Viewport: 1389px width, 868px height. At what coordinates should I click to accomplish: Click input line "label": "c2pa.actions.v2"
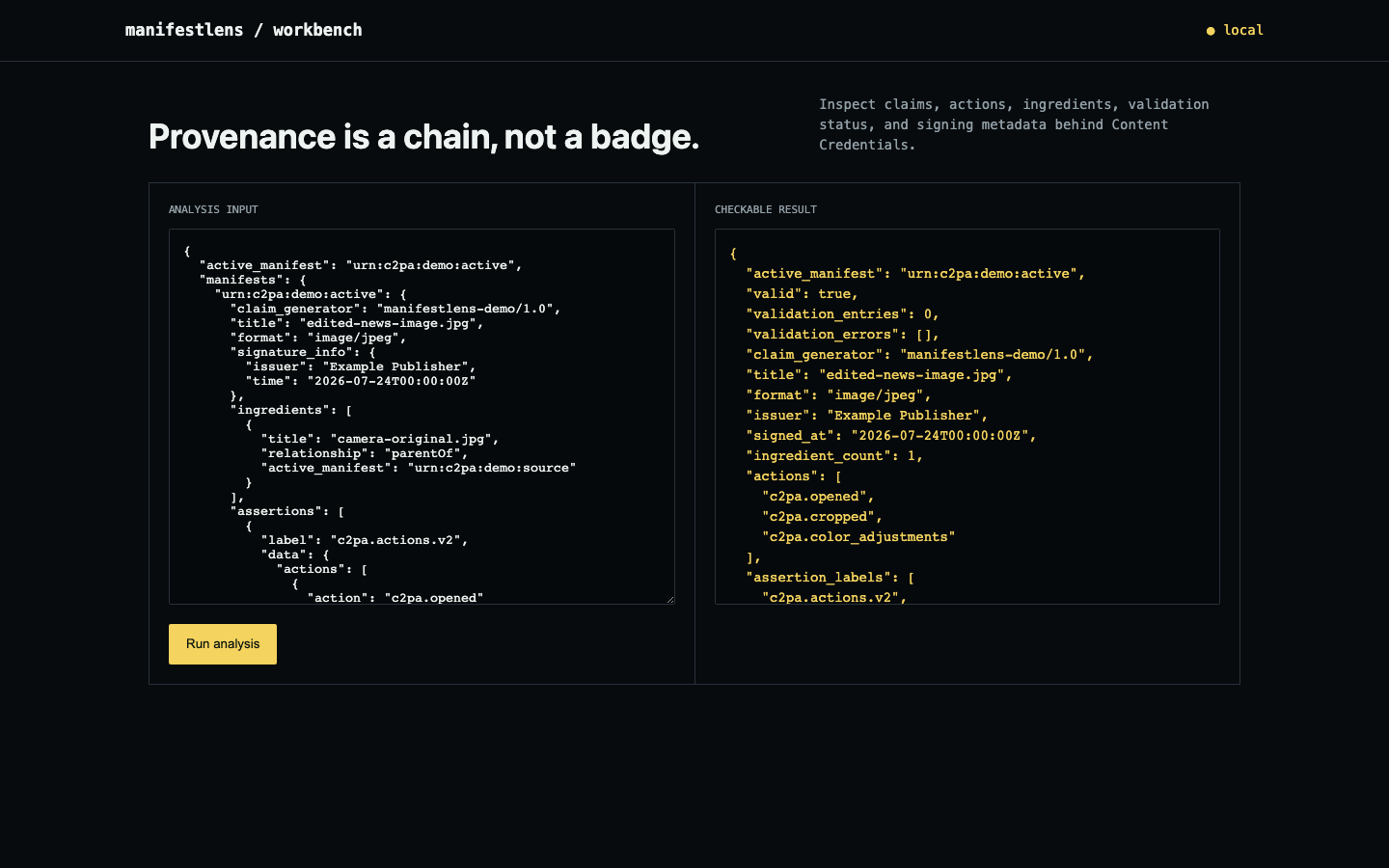coord(365,540)
